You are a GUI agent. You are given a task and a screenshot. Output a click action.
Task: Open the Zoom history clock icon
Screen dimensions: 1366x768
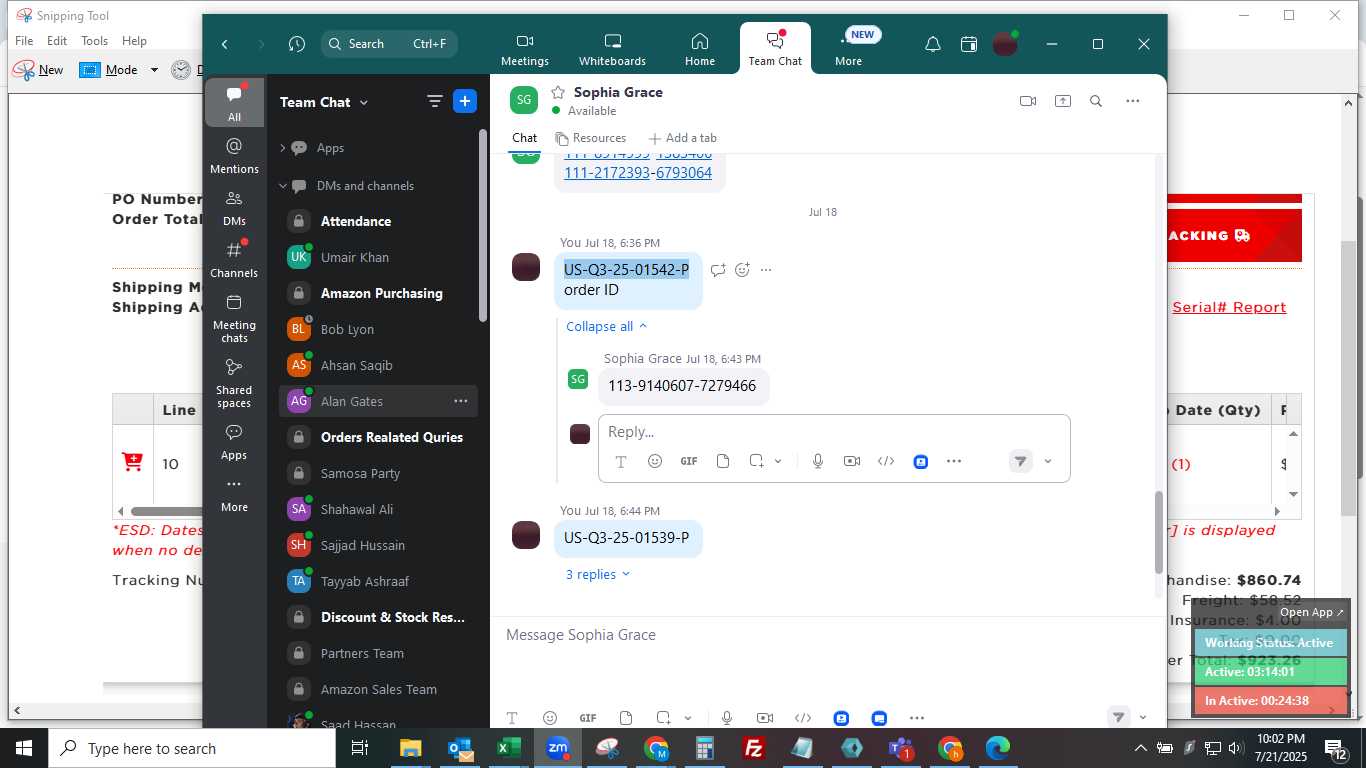296,44
